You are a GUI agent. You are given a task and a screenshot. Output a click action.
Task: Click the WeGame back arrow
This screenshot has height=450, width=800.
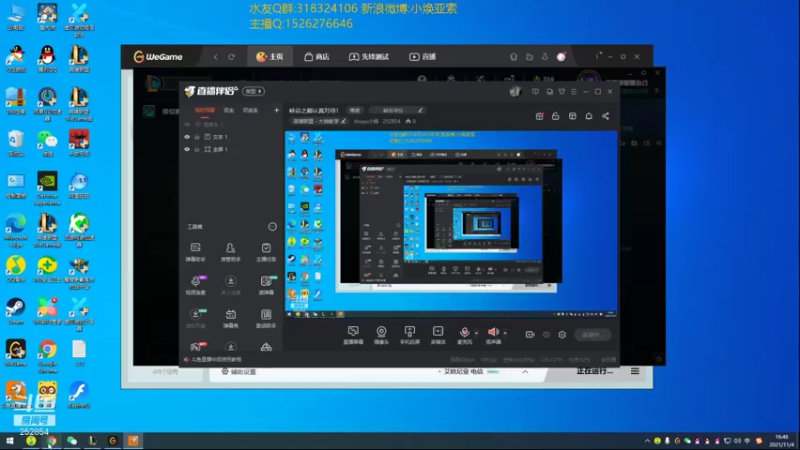tap(216, 57)
